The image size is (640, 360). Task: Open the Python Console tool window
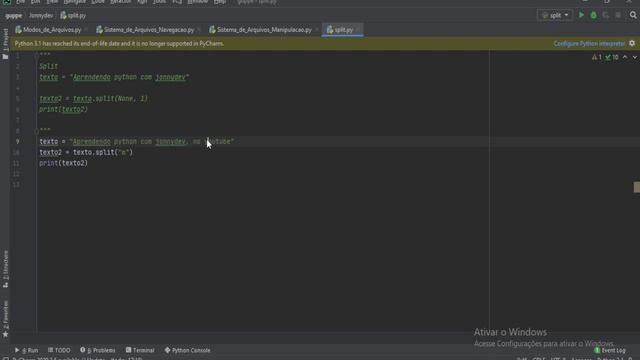(187, 350)
